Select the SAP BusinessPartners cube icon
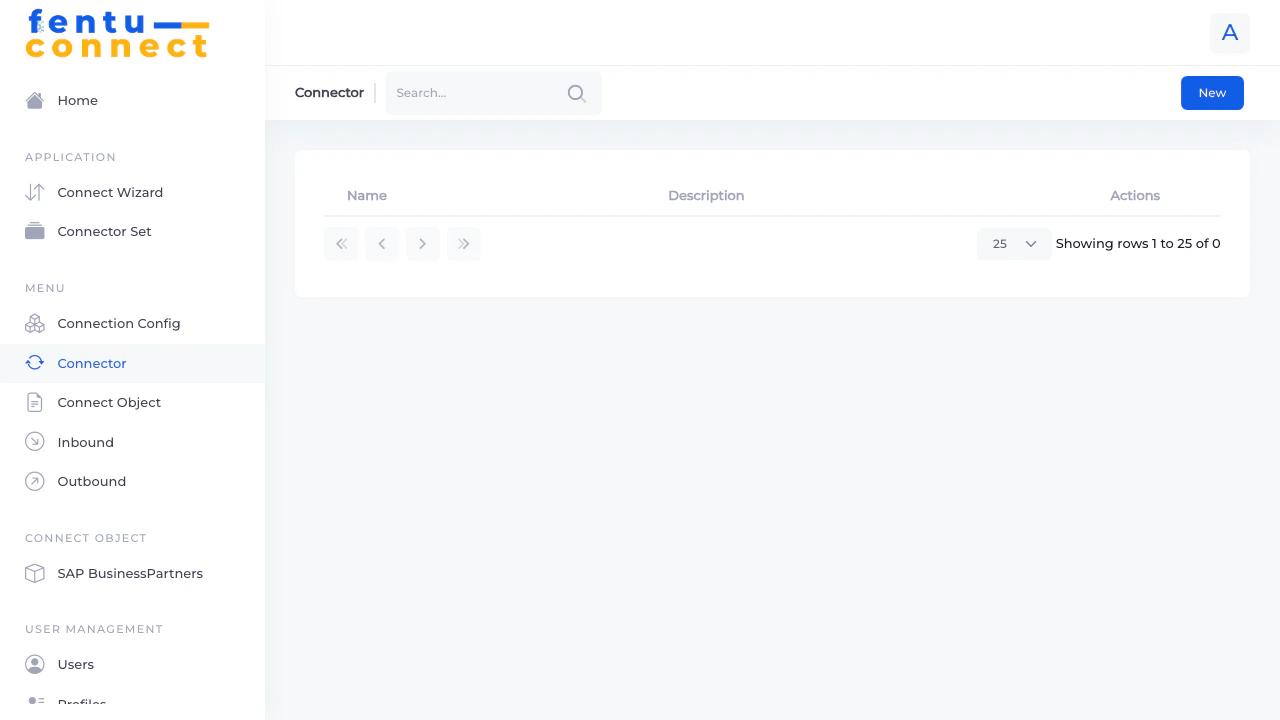The height and width of the screenshot is (720, 1280). 34,573
